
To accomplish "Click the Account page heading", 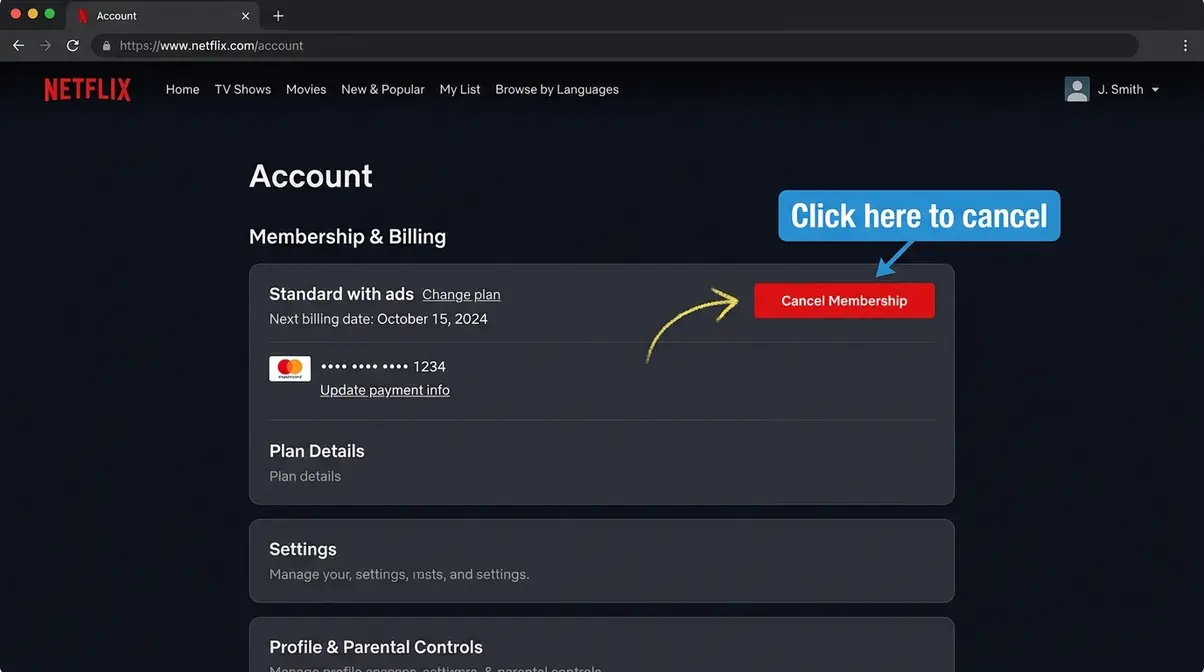I will coord(311,176).
